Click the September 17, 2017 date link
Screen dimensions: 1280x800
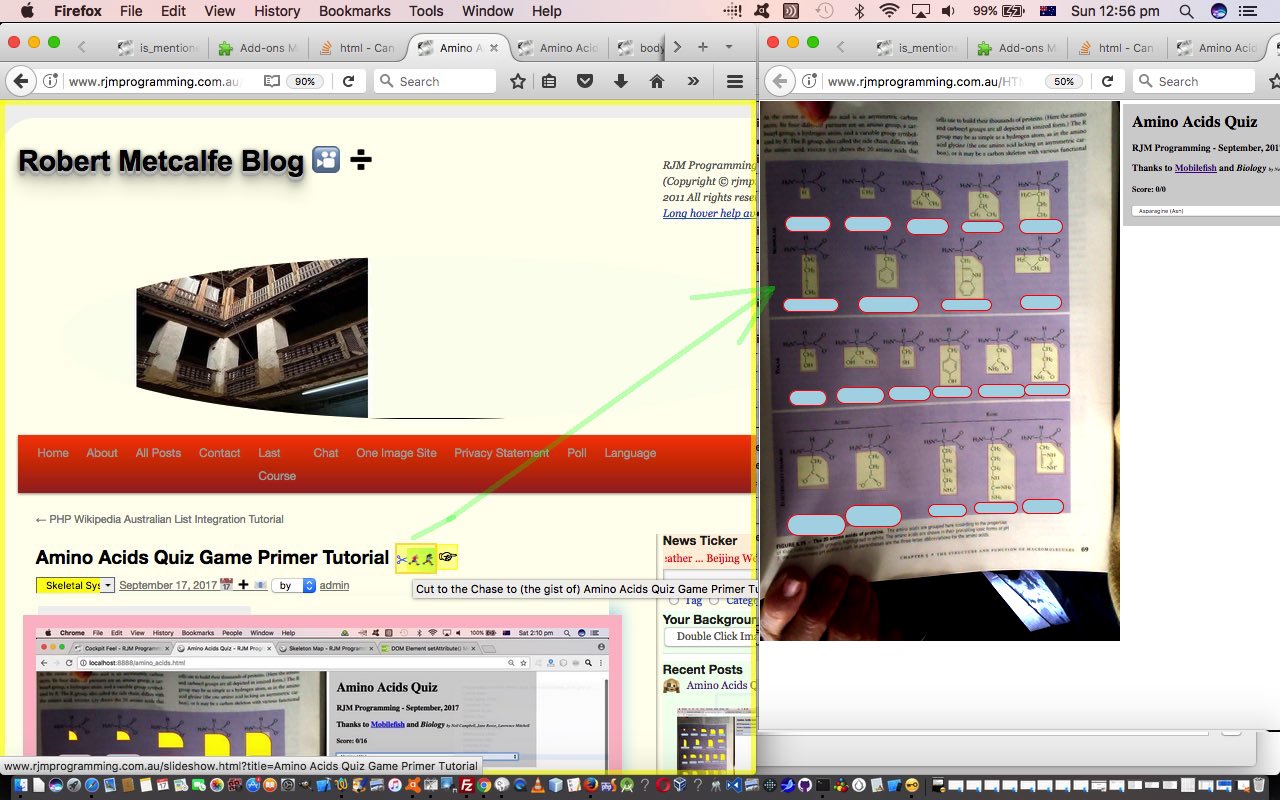tap(168, 585)
